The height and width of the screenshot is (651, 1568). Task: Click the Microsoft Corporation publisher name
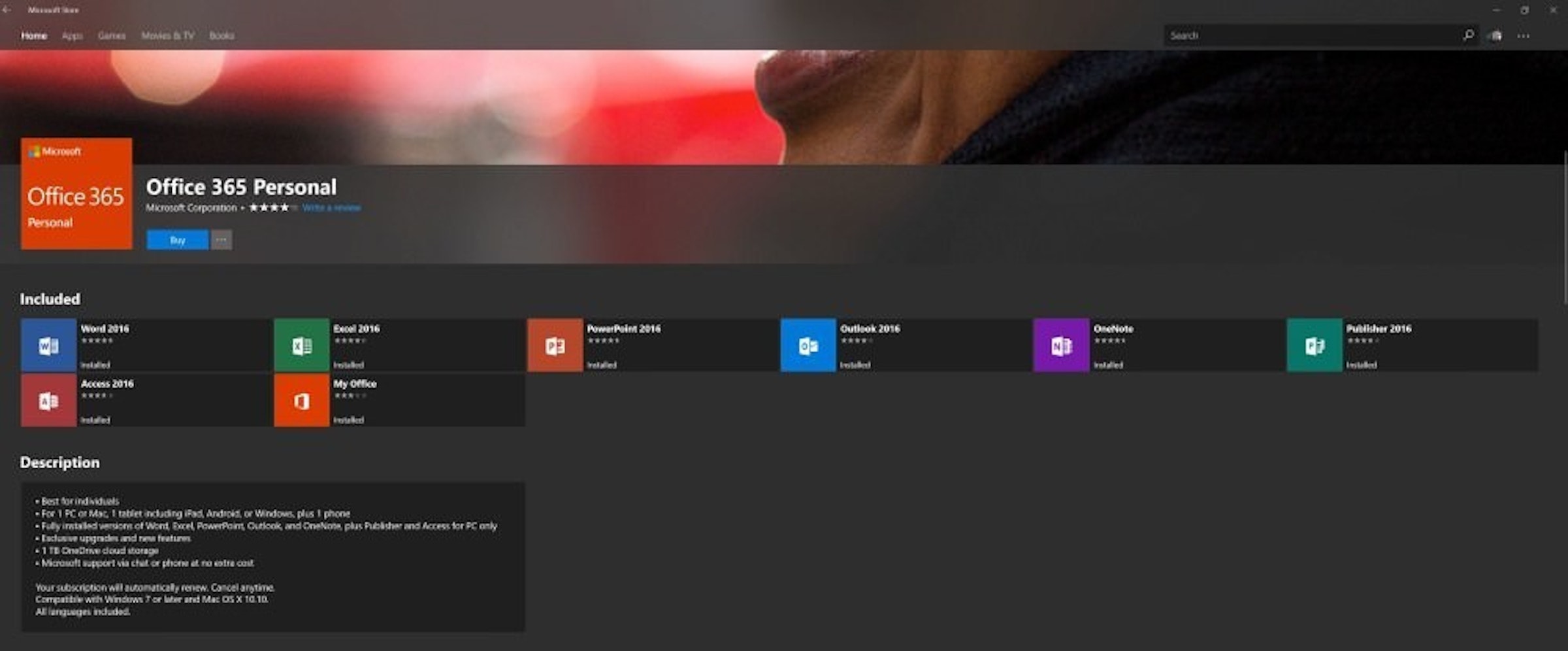click(x=191, y=208)
